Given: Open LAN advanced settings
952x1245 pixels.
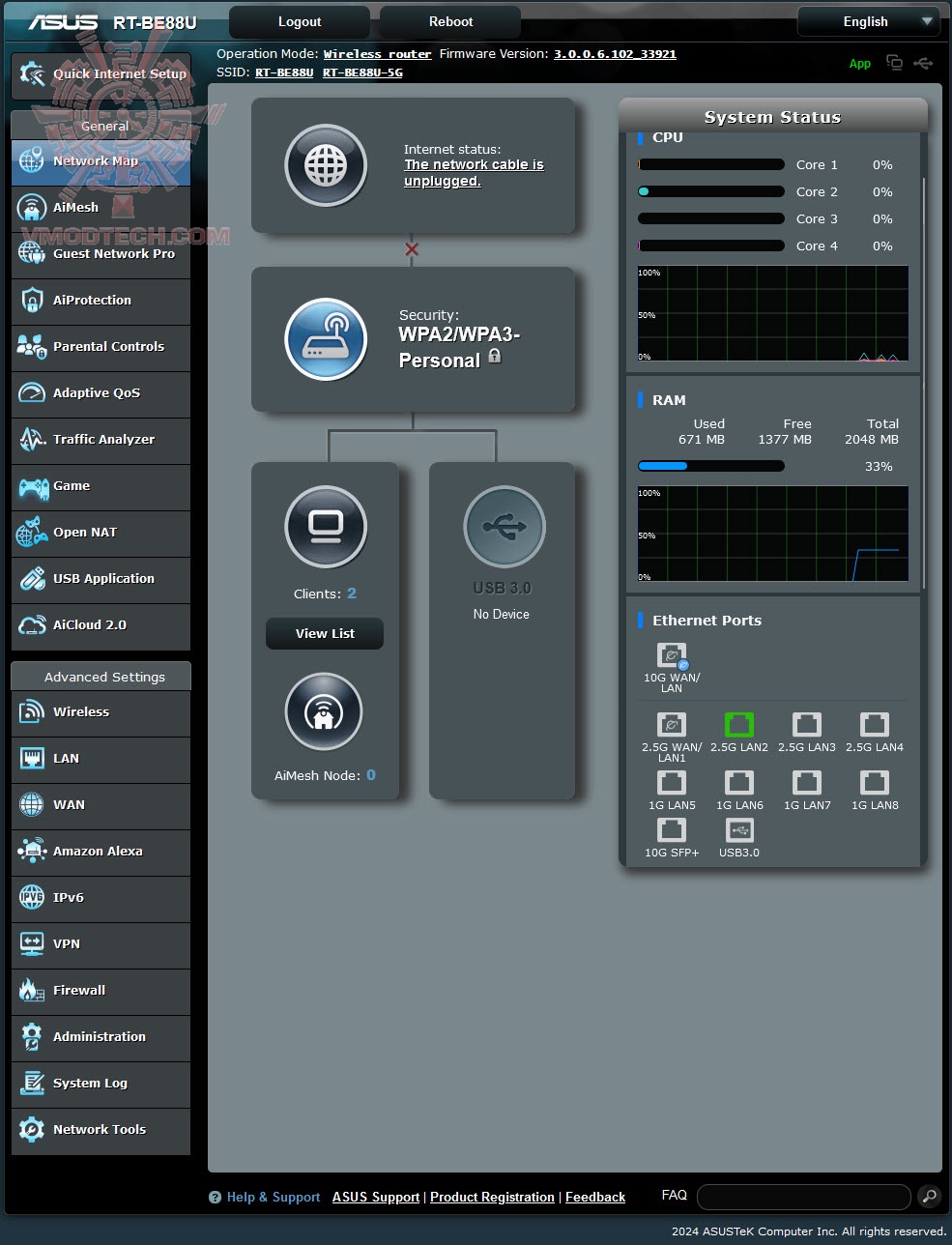Looking at the screenshot, I should point(101,759).
